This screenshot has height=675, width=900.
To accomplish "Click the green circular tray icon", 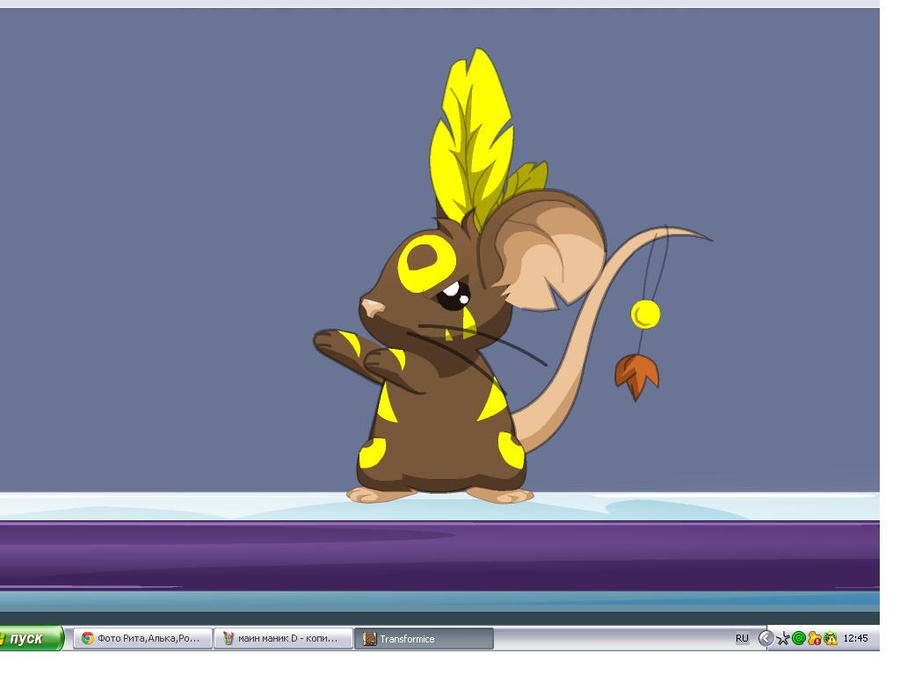I will point(798,638).
